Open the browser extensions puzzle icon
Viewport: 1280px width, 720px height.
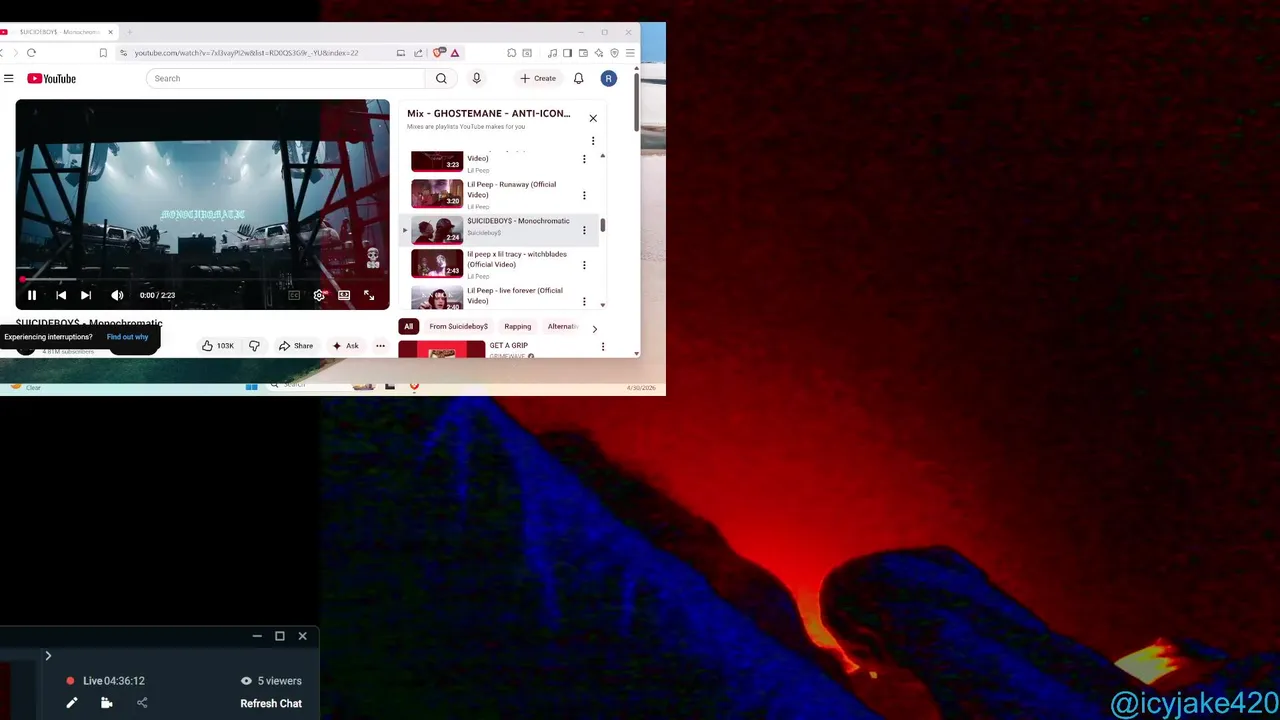point(511,53)
